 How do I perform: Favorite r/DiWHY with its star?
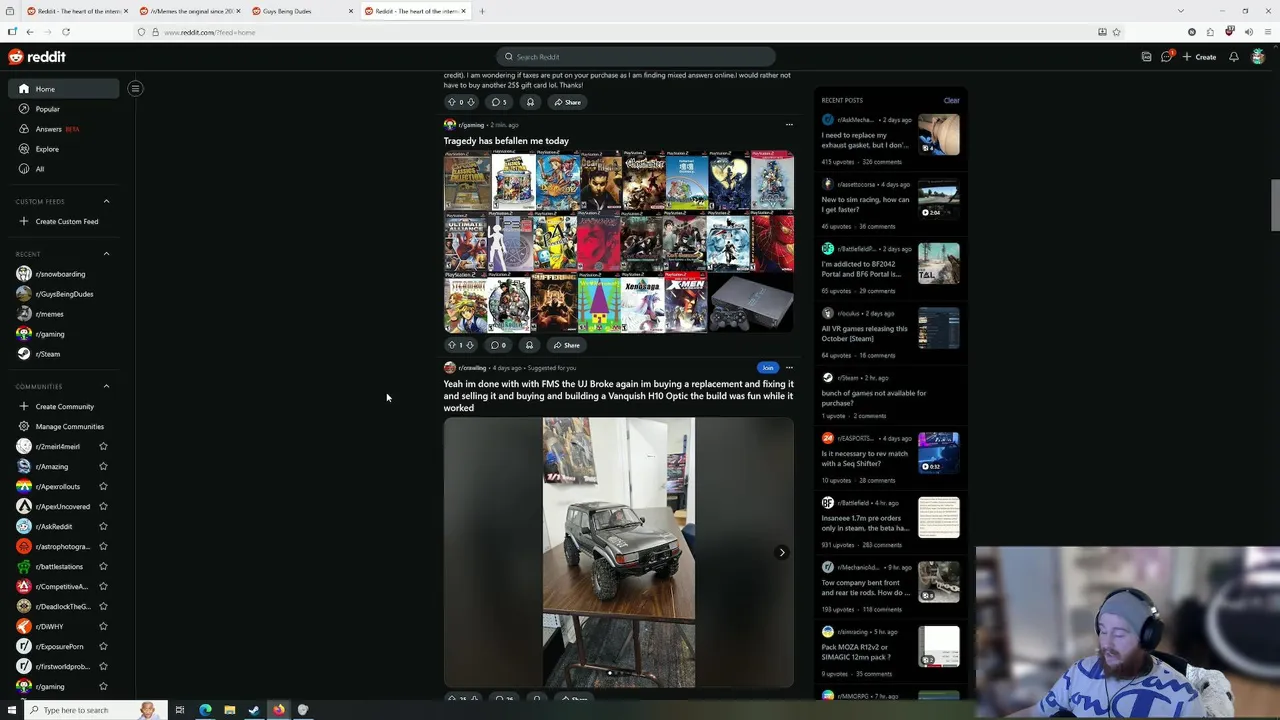click(x=103, y=626)
